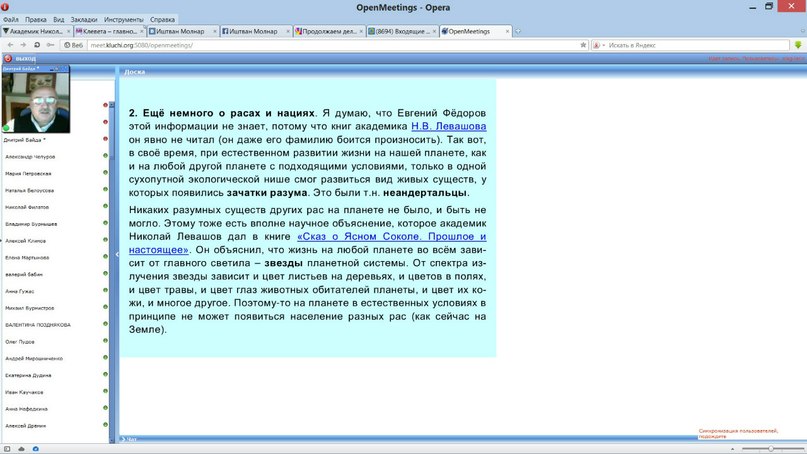Open the Правка menu
The width and height of the screenshot is (807, 454).
pos(36,20)
